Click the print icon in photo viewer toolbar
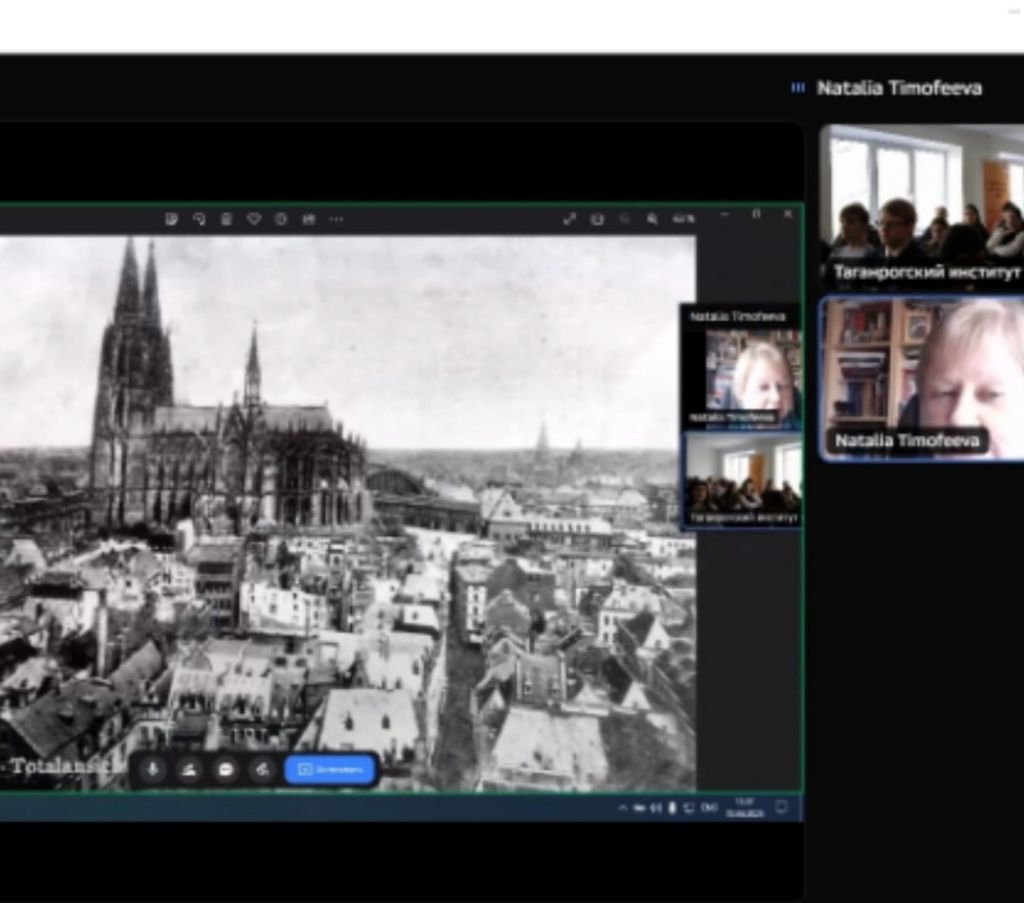The width and height of the screenshot is (1024, 903). 308,219
